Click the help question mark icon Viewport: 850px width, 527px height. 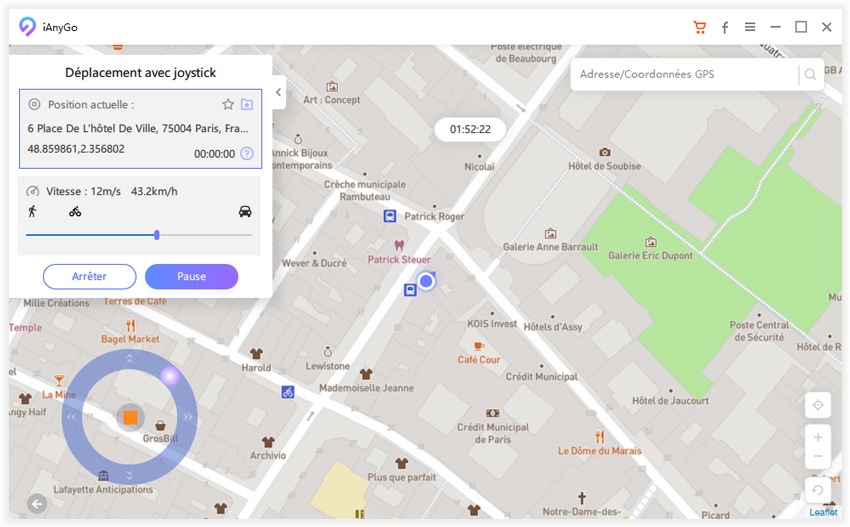coord(247,153)
